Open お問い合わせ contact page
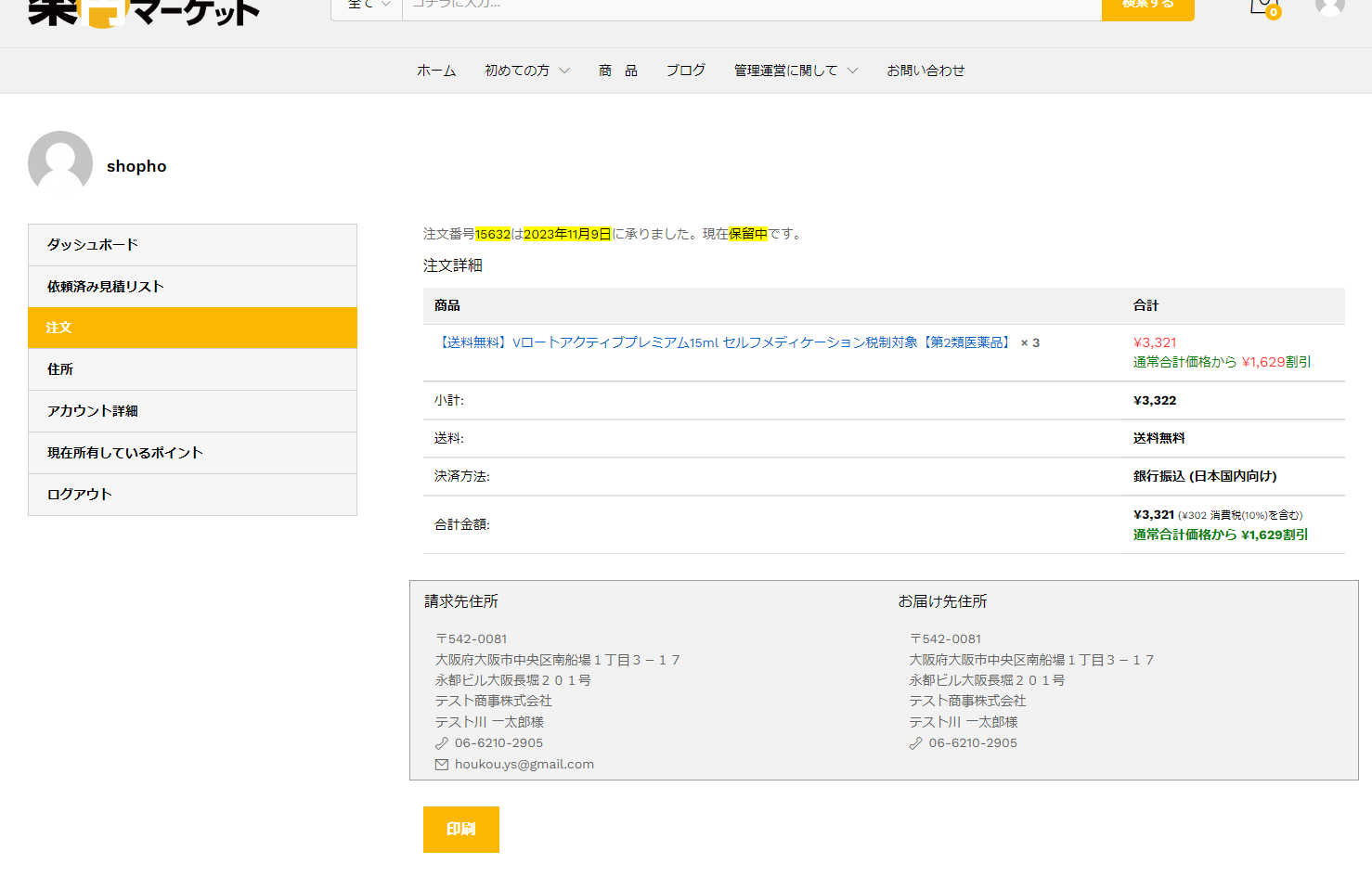1372x877 pixels. (x=925, y=71)
